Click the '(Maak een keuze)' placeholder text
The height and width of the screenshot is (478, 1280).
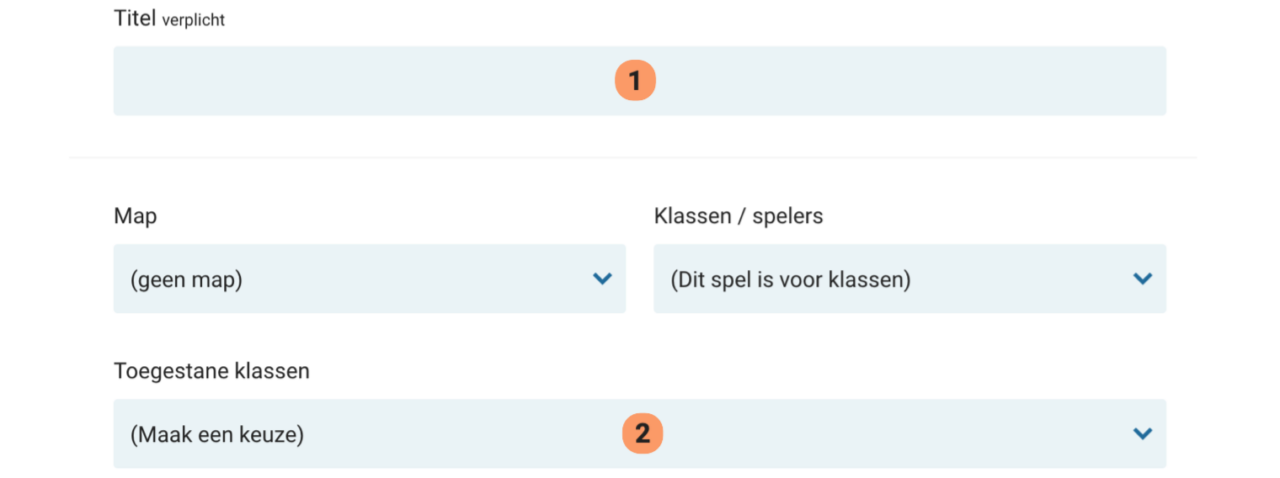pos(217,435)
